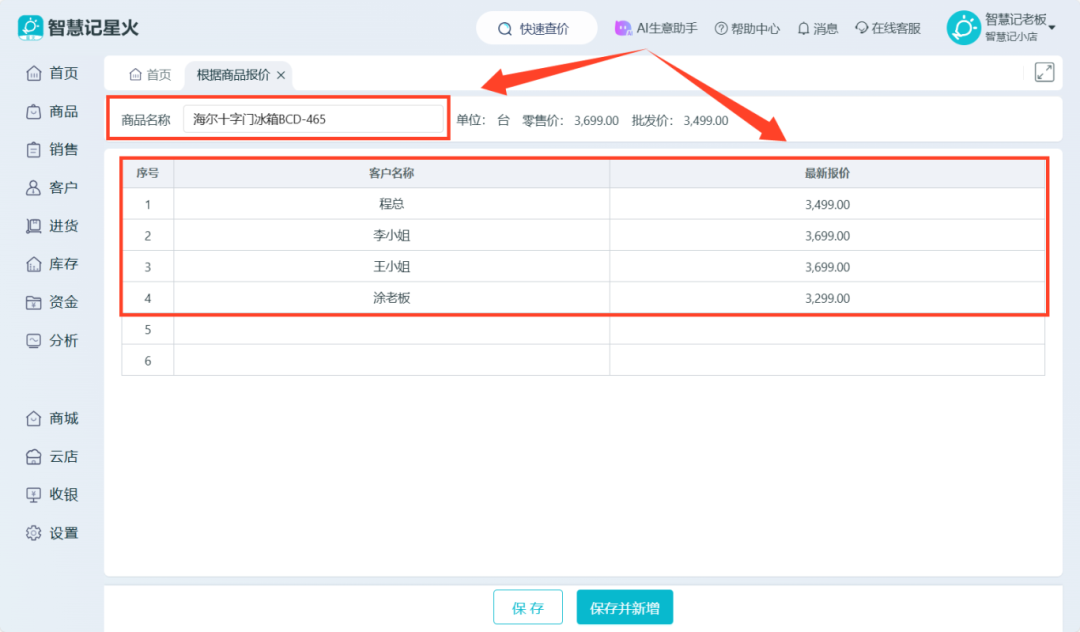The image size is (1080, 632).
Task: Select customer cell 李小姐
Action: pyautogui.click(x=391, y=235)
